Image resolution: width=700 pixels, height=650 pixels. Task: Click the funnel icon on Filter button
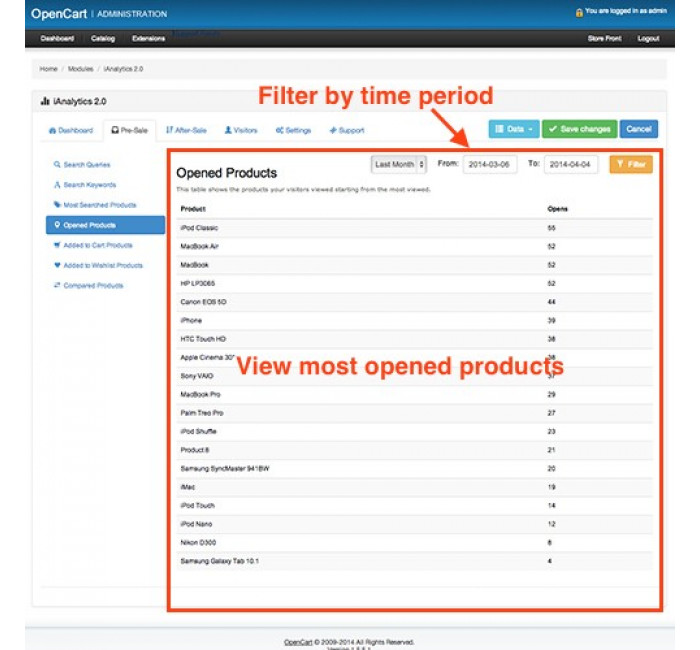pos(620,164)
